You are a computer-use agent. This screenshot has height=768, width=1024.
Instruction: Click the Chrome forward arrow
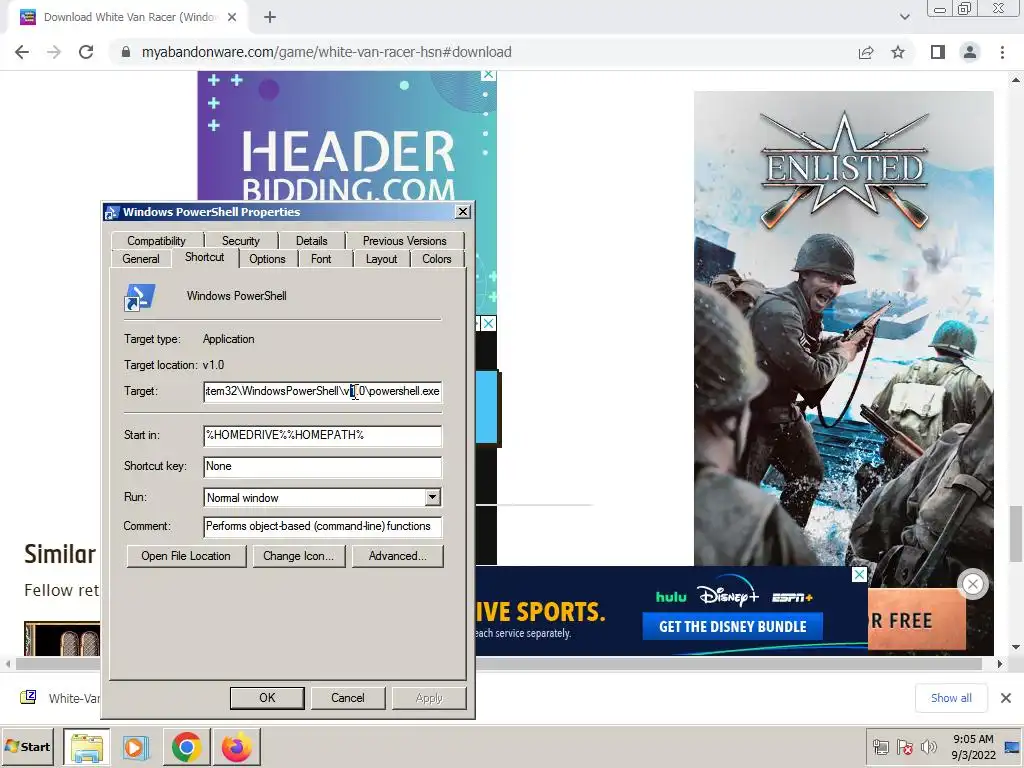pos(54,52)
